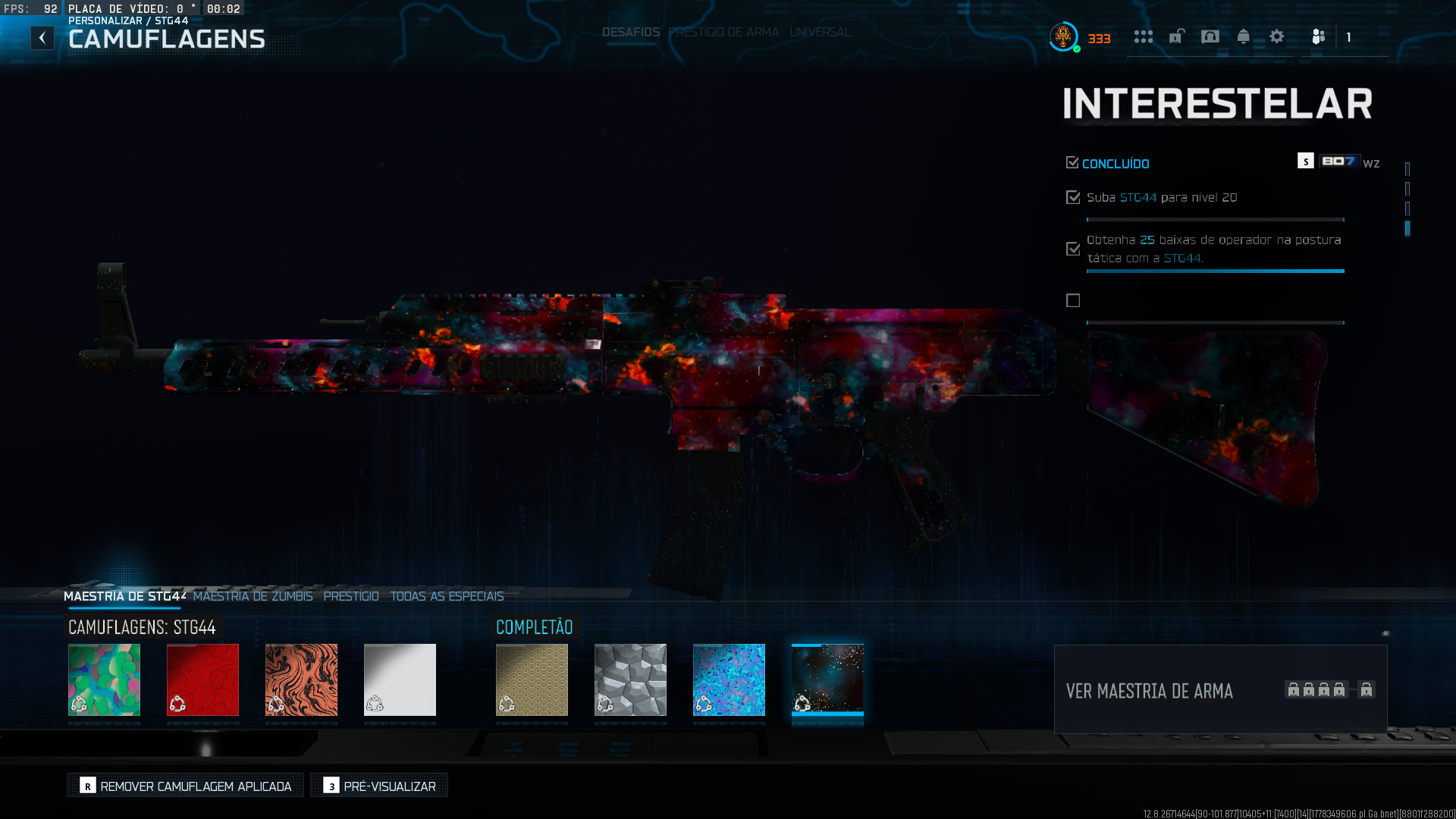Switch to the Prestígio de Arma tab
Screen dimensions: 1456x819
[x=723, y=32]
